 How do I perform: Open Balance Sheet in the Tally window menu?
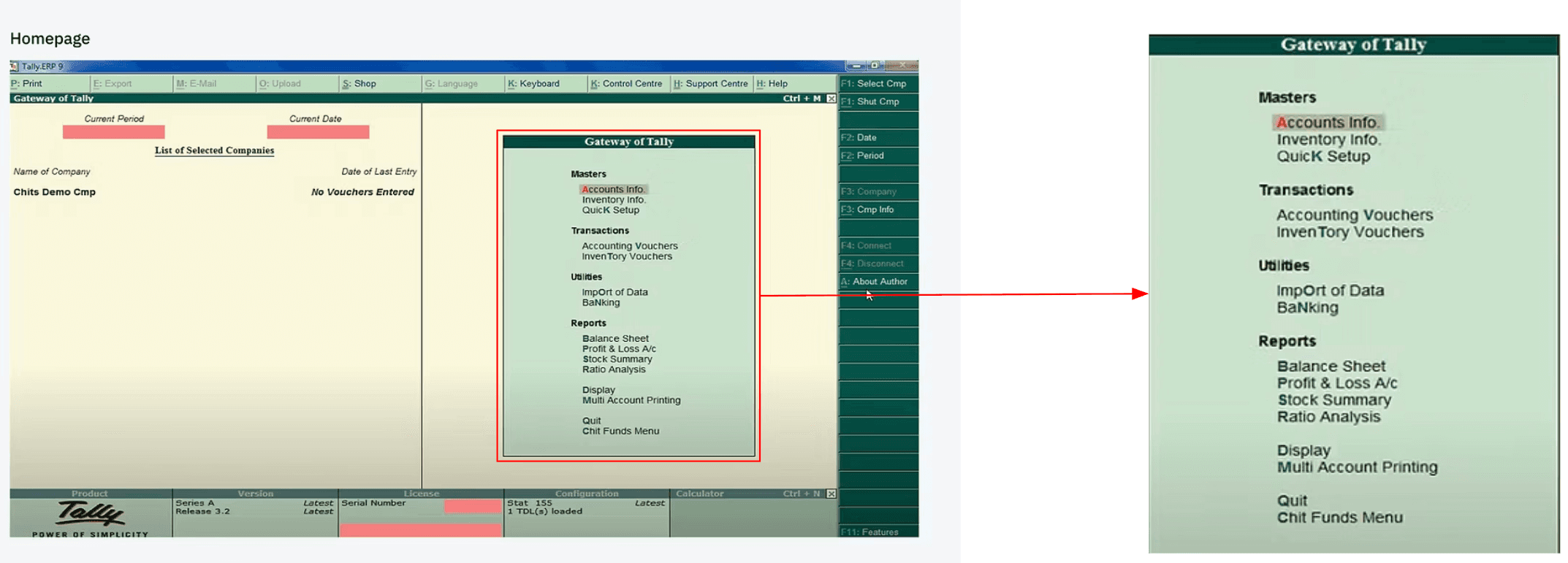615,339
